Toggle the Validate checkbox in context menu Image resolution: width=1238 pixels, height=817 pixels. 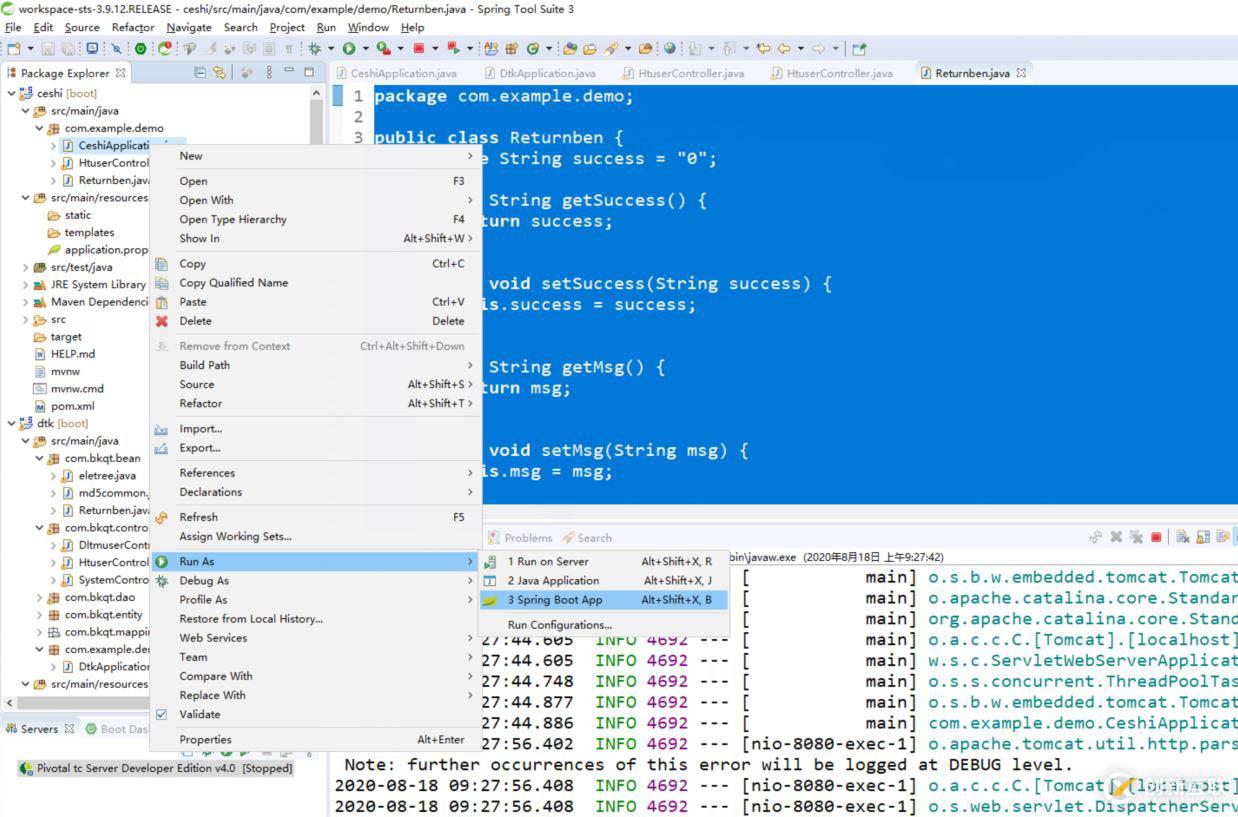[161, 714]
